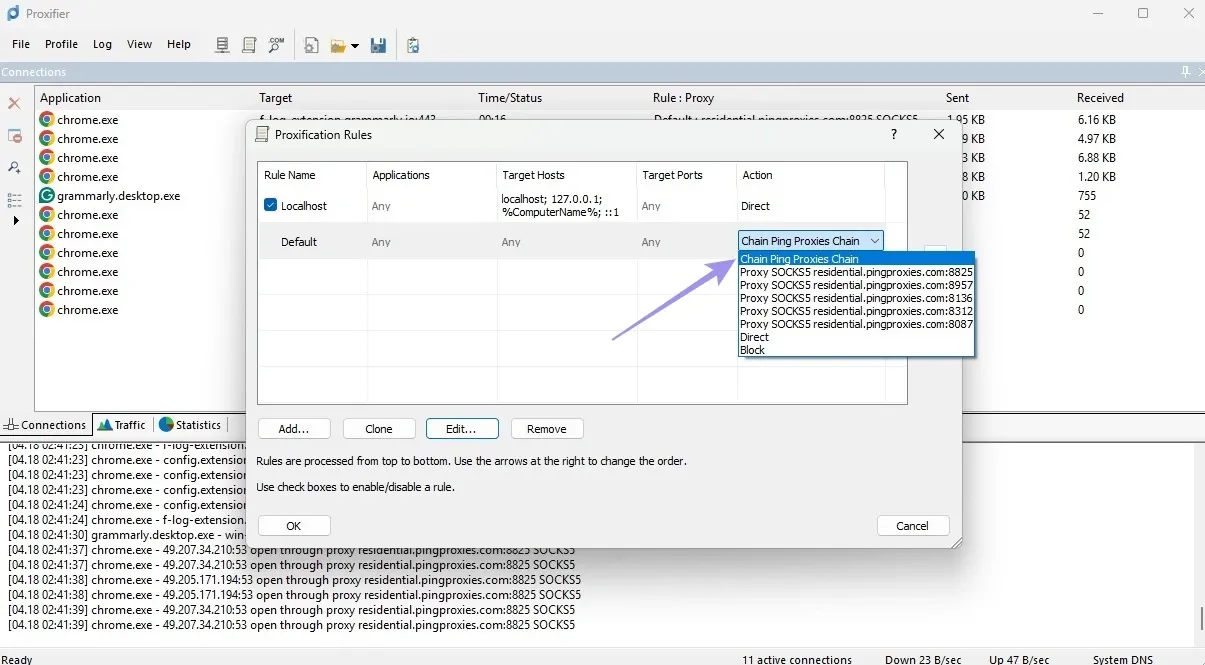Click the localhost; 127.0.0.1 target hosts cell

click(558, 205)
